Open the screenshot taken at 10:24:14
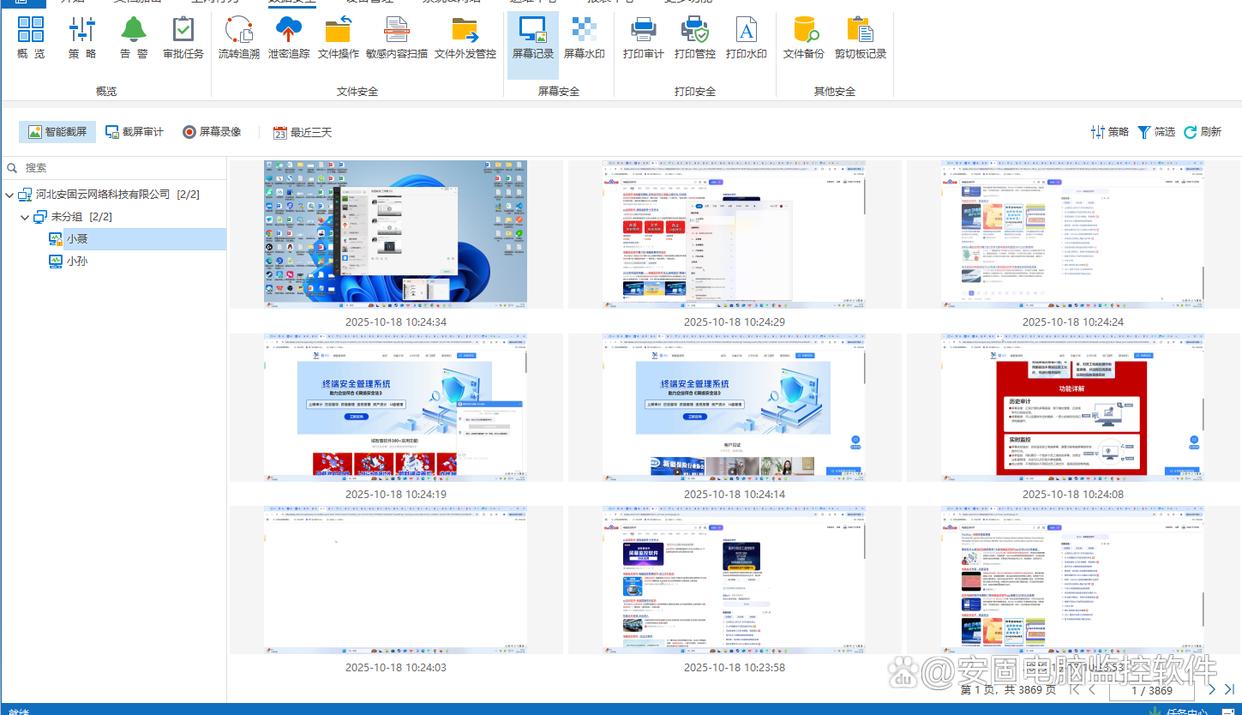The height and width of the screenshot is (715, 1242). coord(734,407)
